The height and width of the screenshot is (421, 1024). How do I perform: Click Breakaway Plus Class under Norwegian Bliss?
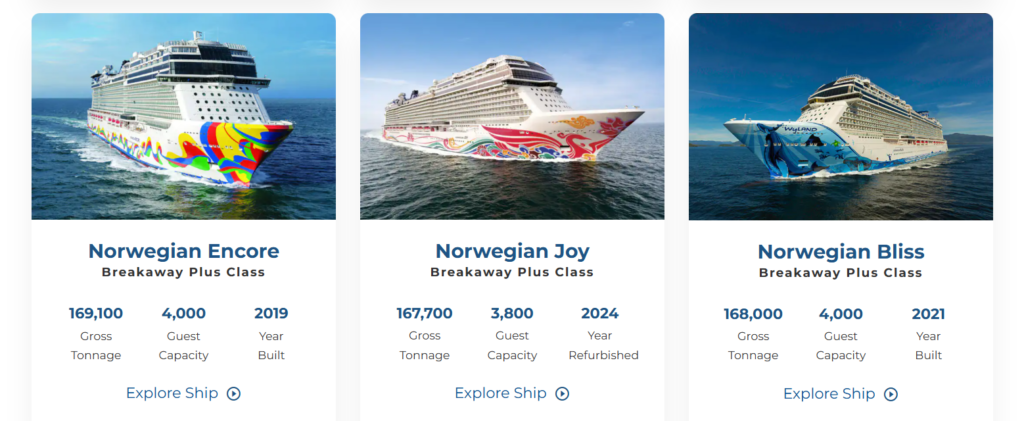pos(840,272)
